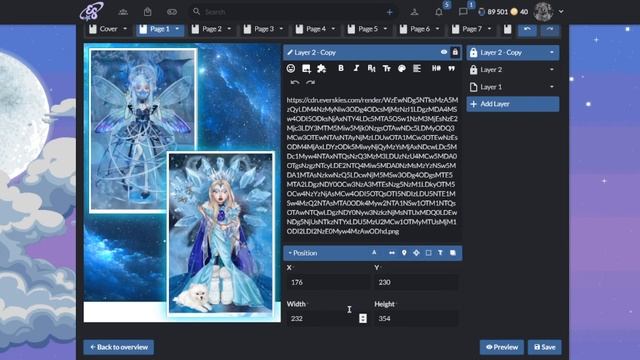640x360 pixels.
Task: Open Cover page dropdown arrow
Action: tap(125, 29)
